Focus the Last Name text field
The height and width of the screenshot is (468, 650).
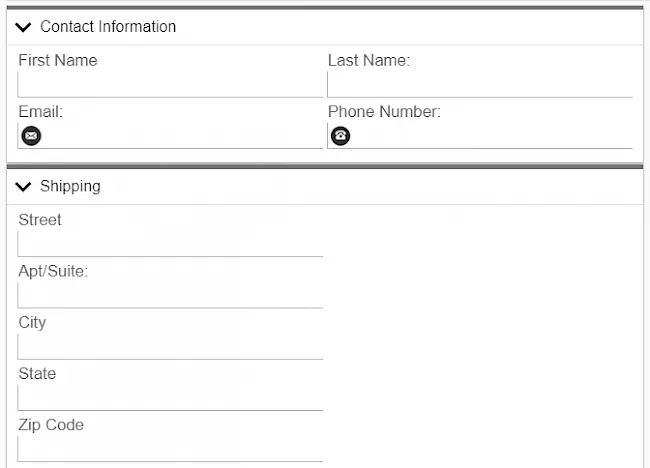[x=480, y=85]
